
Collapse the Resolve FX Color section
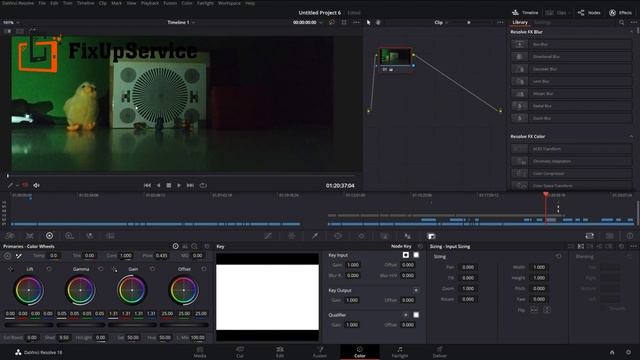click(631, 136)
